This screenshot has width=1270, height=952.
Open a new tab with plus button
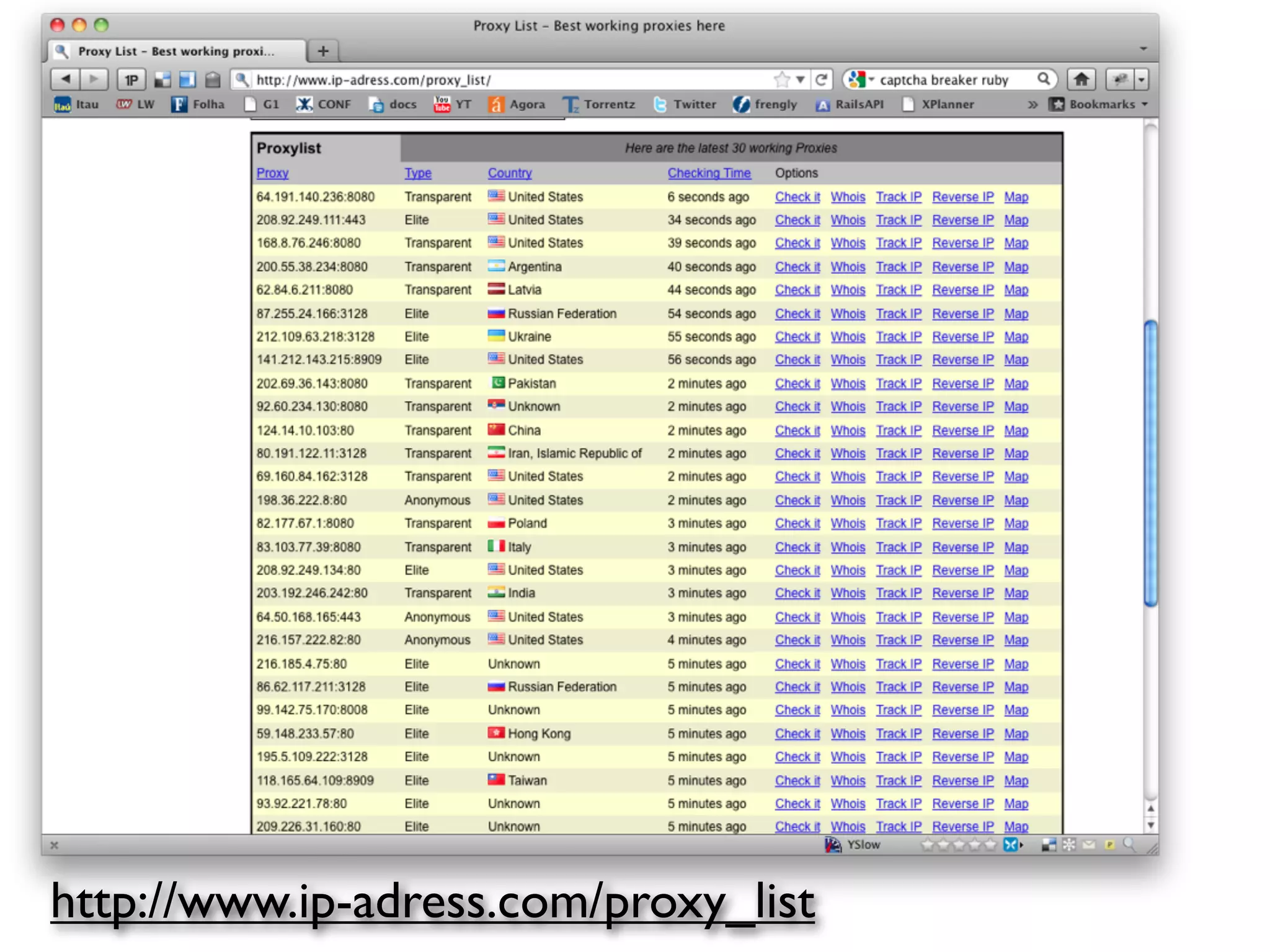[323, 51]
